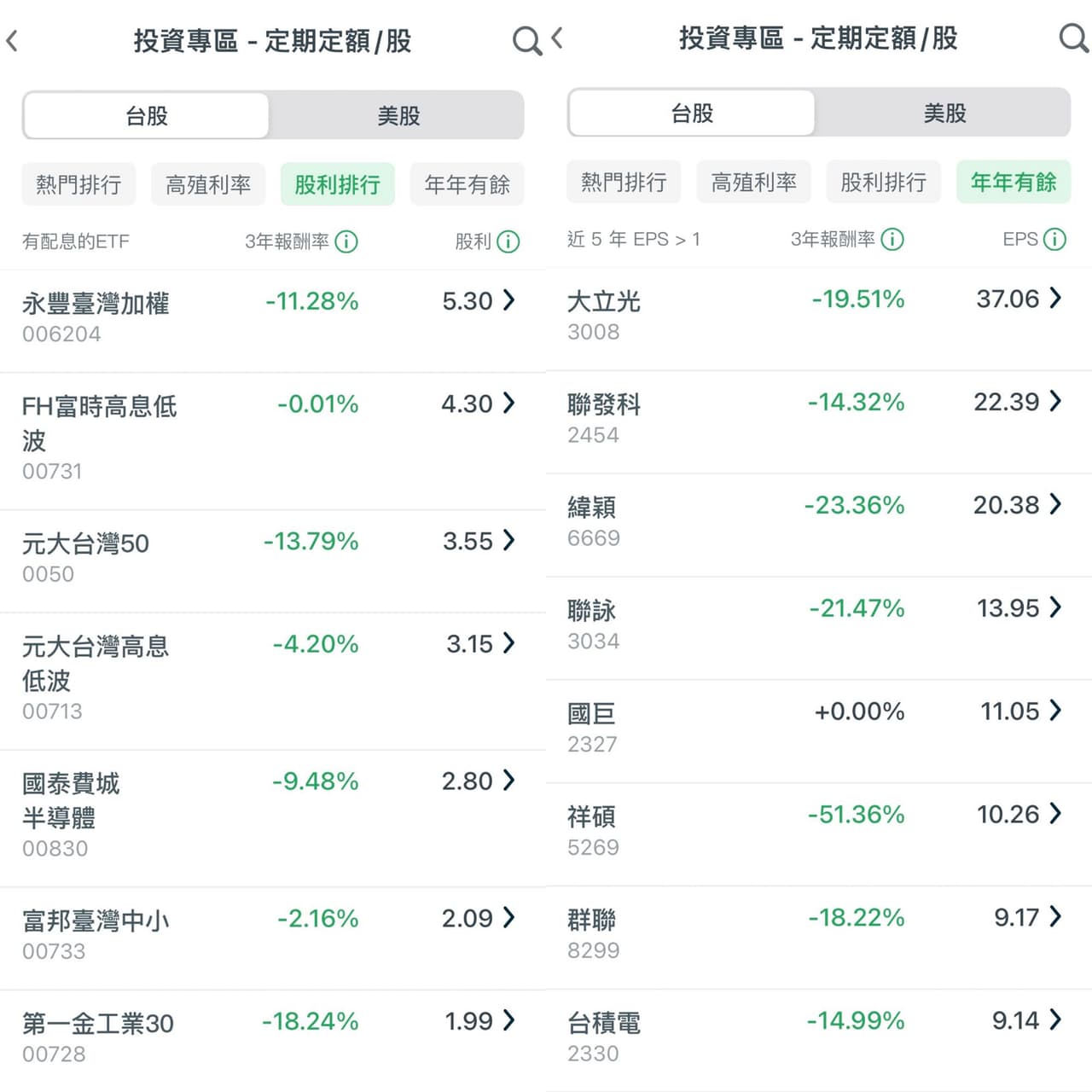Open the 台積電 2330 stock name
The image size is (1092, 1092).
pyautogui.click(x=604, y=1024)
